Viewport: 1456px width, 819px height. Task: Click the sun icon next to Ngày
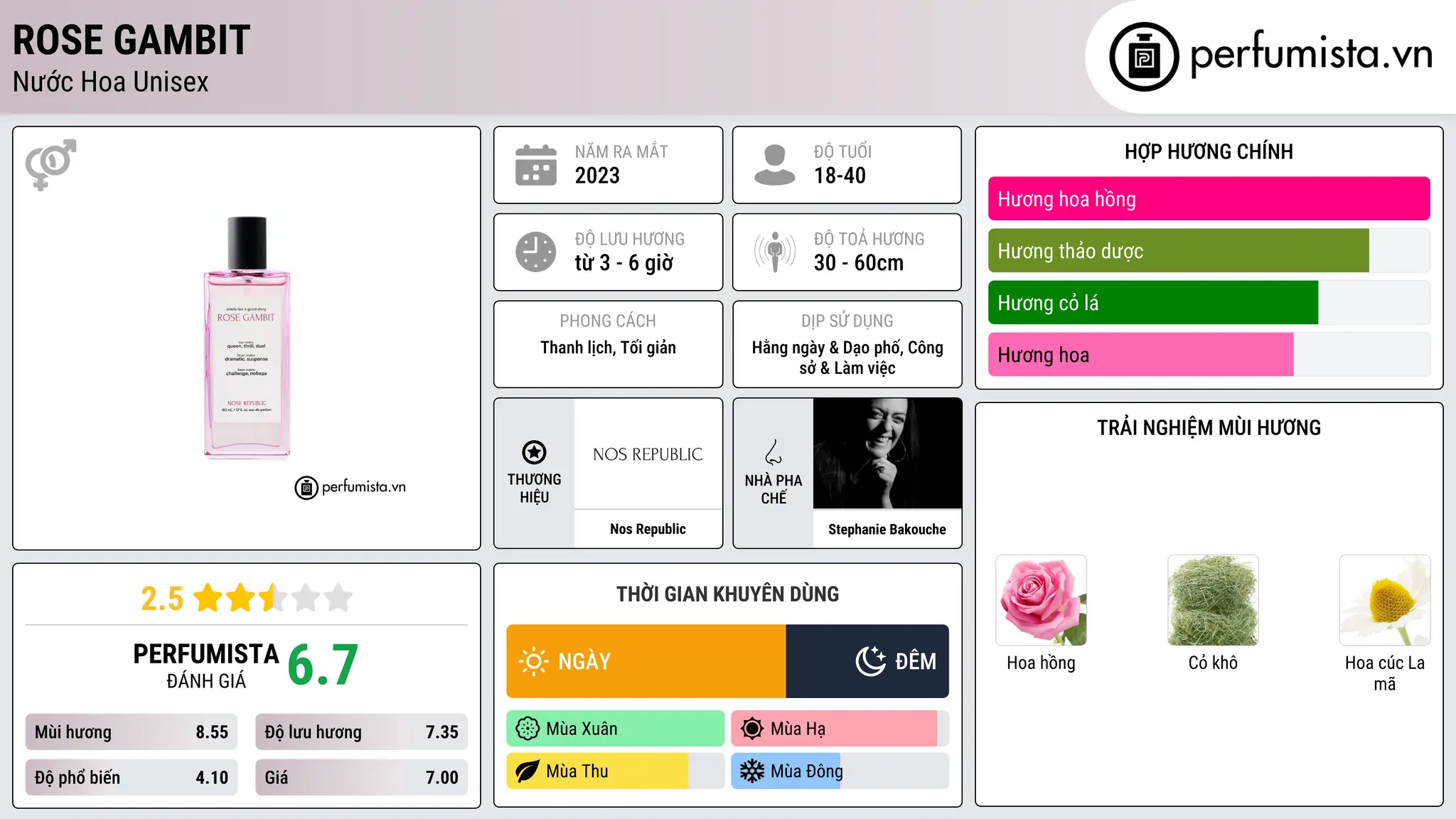pos(533,661)
